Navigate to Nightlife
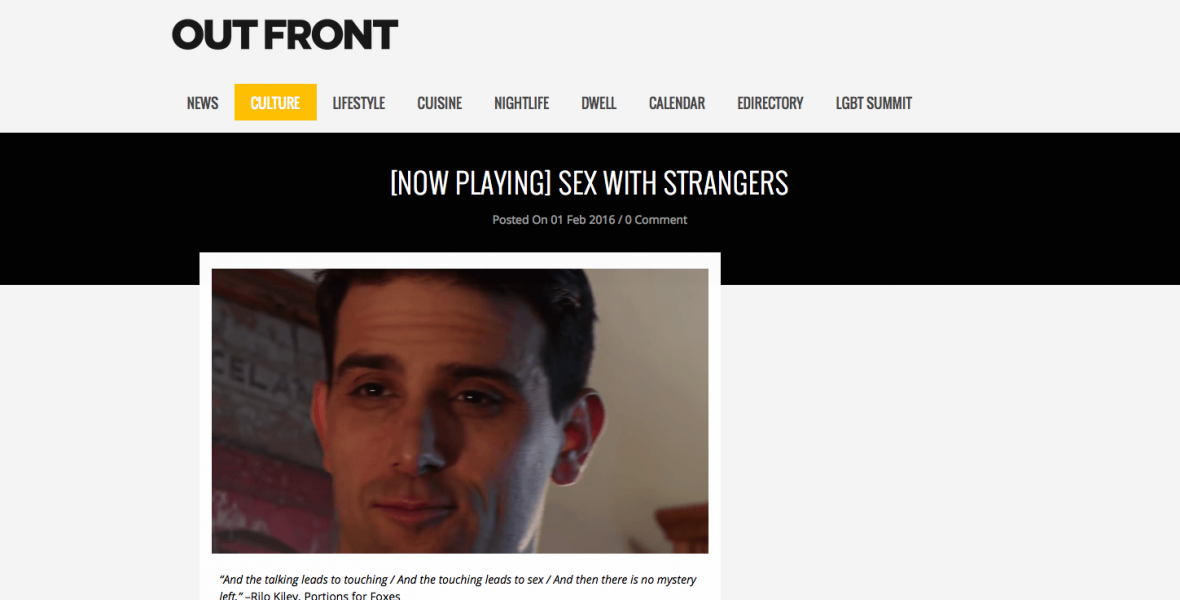The image size is (1180, 600). (x=522, y=103)
